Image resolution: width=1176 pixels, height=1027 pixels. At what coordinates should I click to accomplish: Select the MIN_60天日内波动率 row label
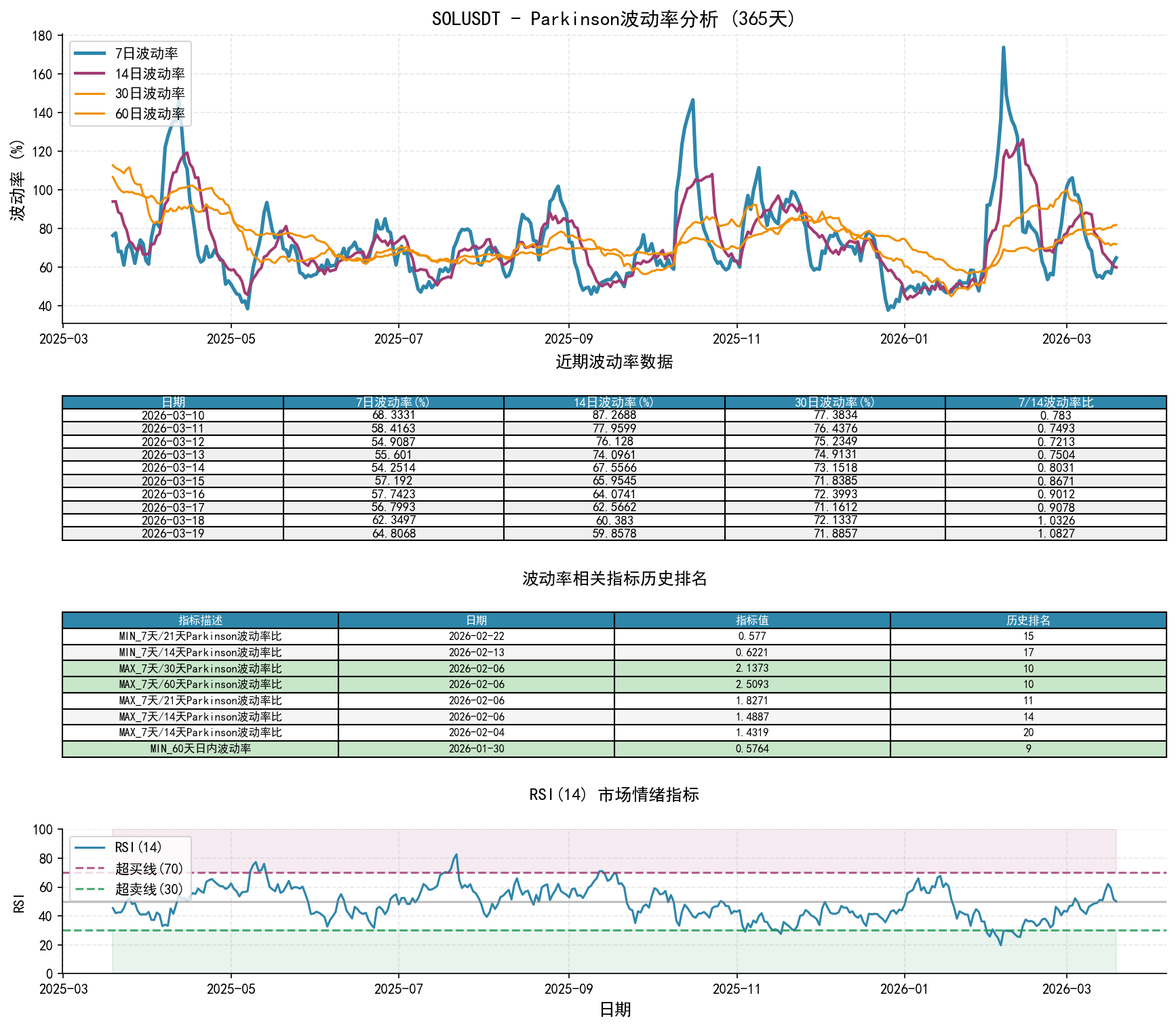[x=200, y=749]
